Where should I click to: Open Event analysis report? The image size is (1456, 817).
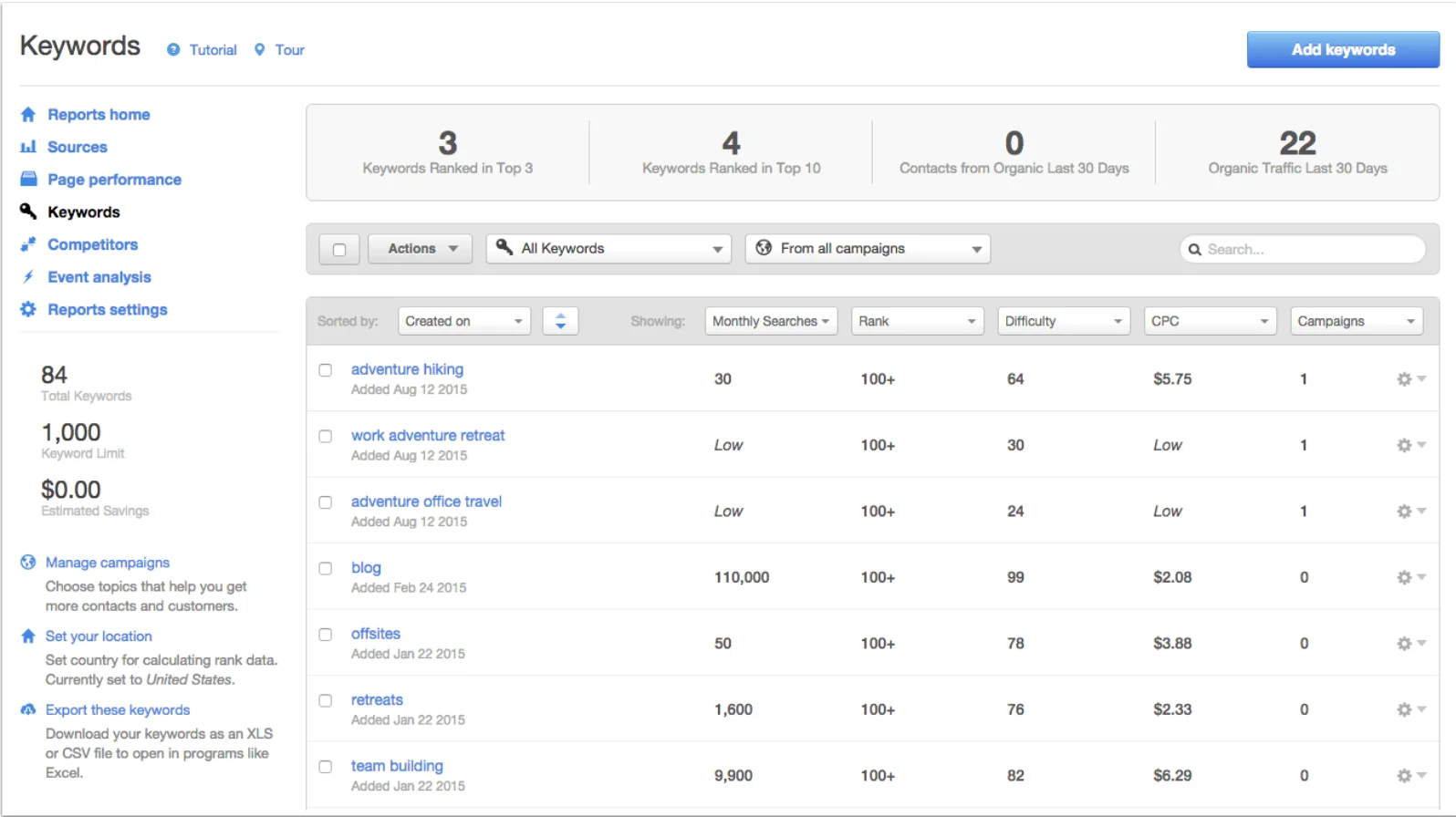click(x=99, y=277)
